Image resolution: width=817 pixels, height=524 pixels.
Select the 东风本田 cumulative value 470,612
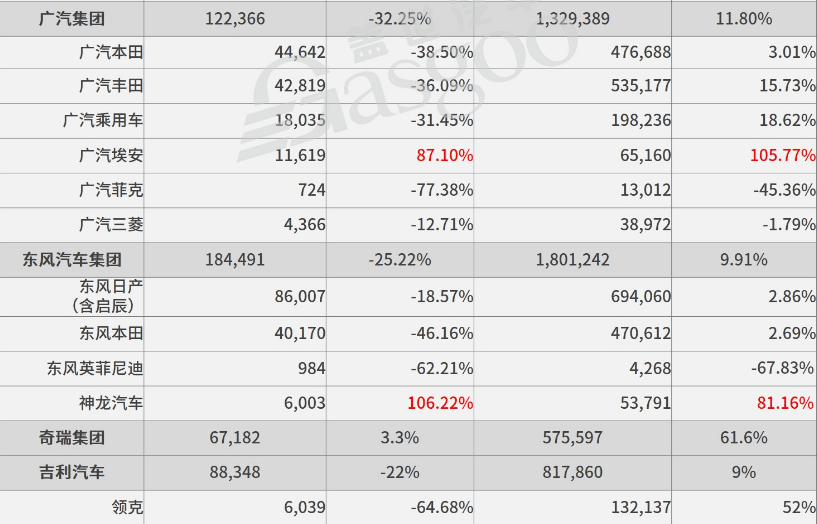pos(641,333)
